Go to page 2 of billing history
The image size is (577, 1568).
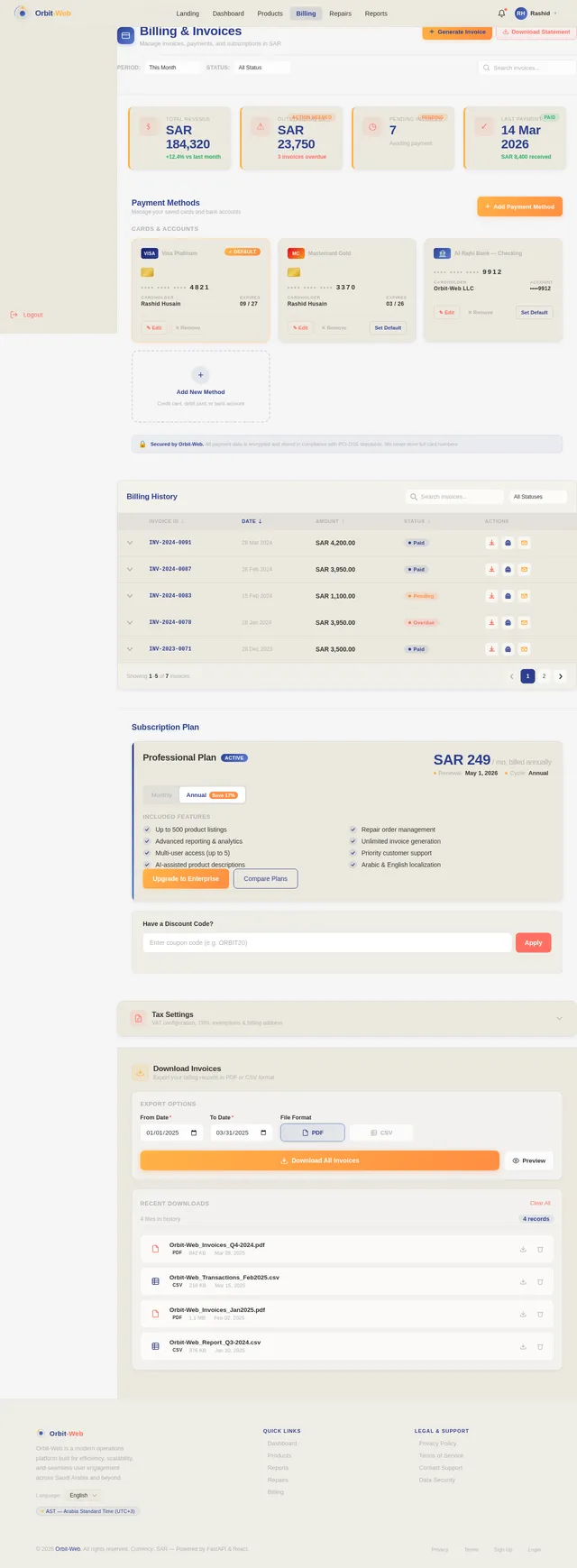tap(544, 675)
